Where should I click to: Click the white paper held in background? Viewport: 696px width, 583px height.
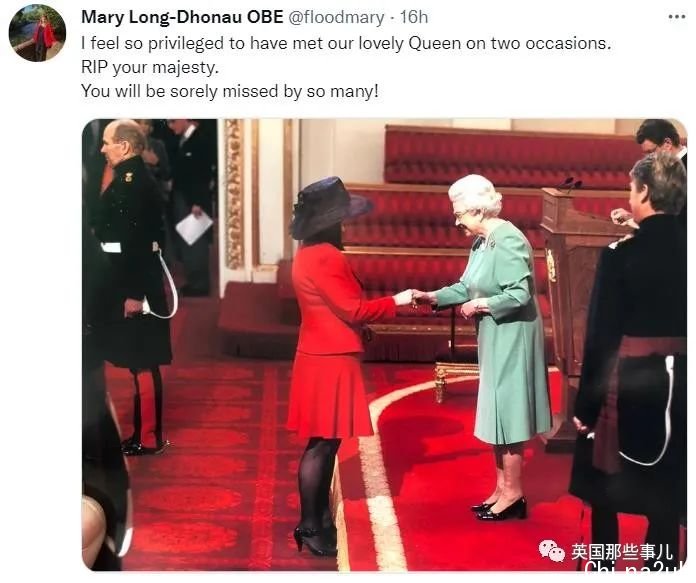(194, 228)
